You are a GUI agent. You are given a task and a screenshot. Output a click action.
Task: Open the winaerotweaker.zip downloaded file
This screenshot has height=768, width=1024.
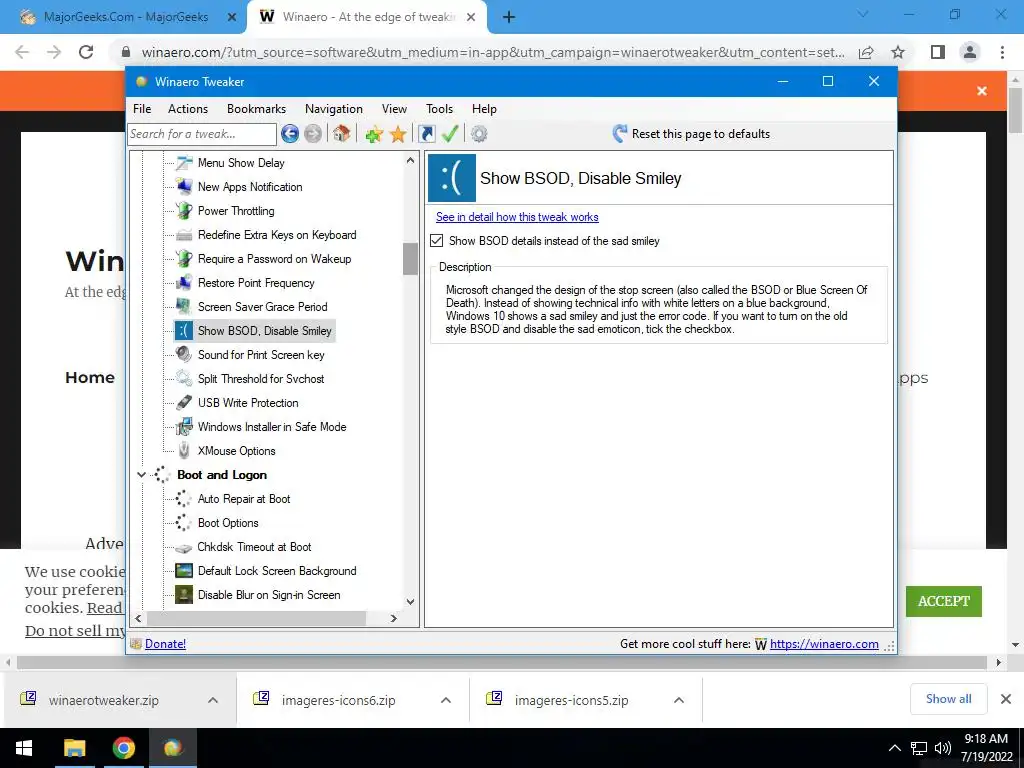pos(103,700)
